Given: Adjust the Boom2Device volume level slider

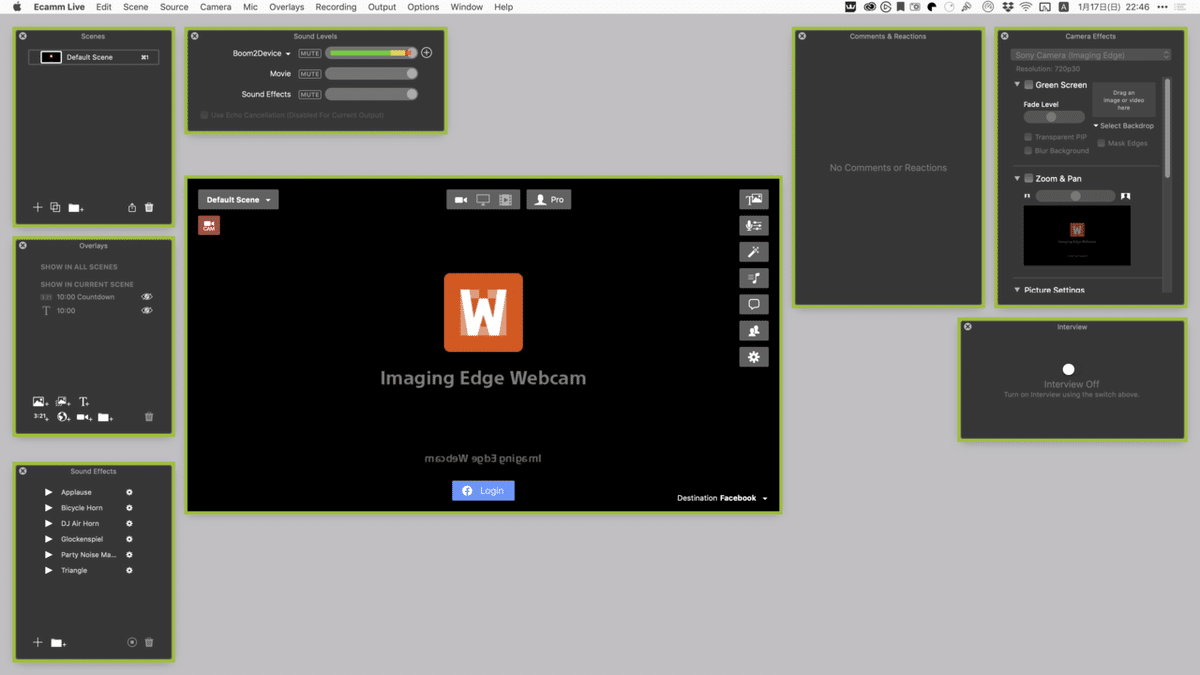Looking at the screenshot, I should click(x=372, y=53).
